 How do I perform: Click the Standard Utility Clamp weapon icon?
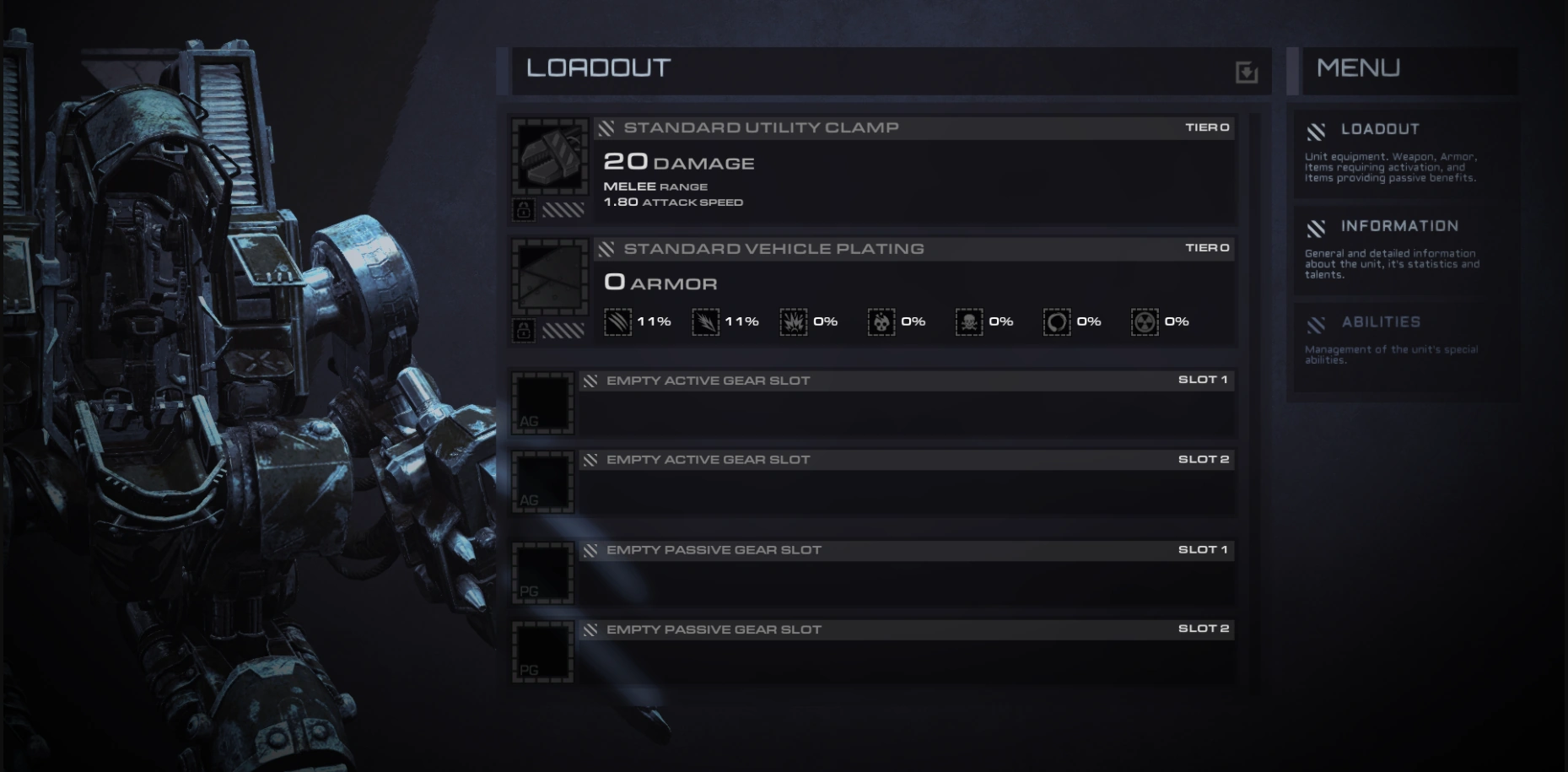pyautogui.click(x=551, y=158)
